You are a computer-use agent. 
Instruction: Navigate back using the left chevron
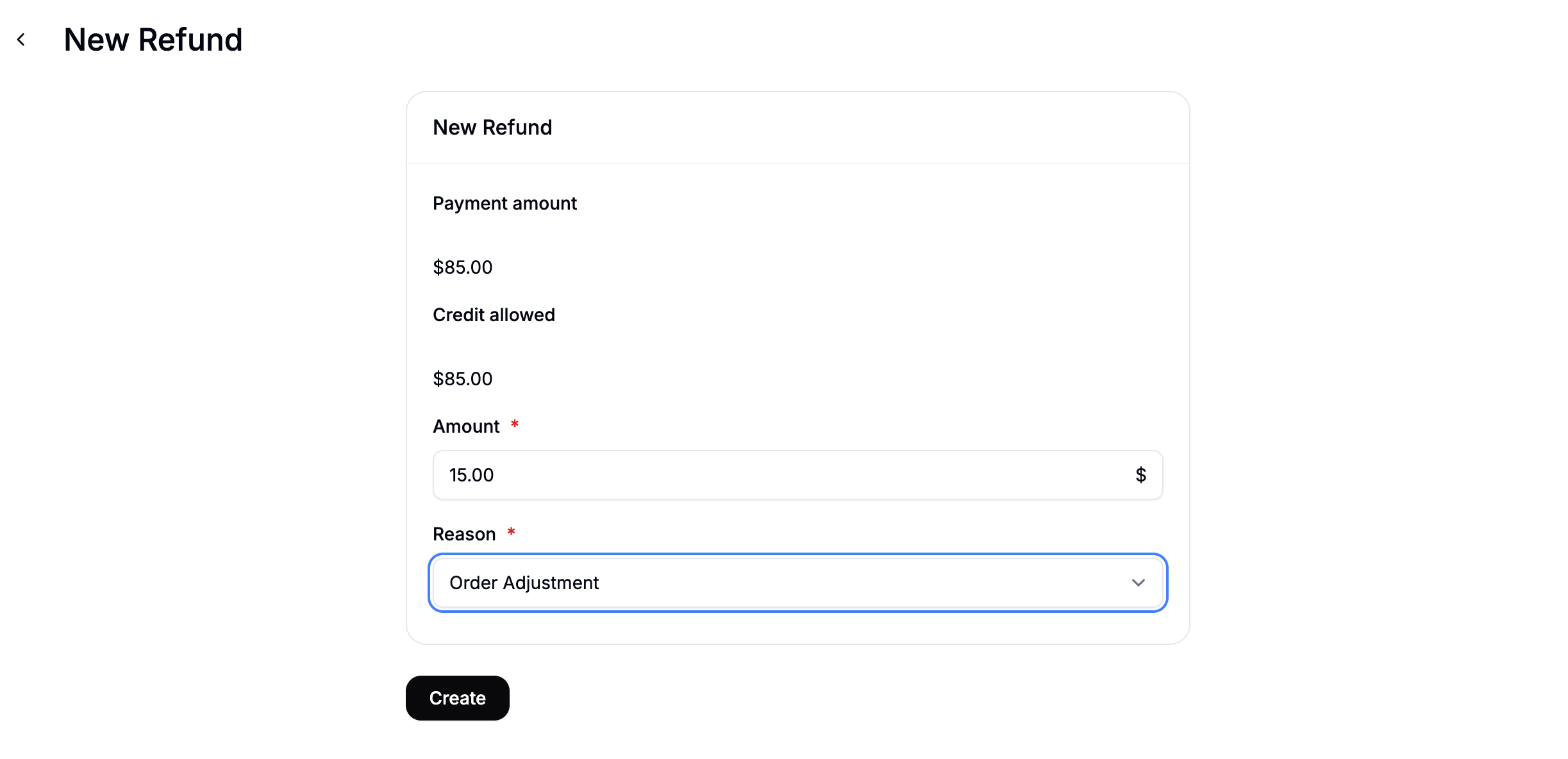pyautogui.click(x=21, y=40)
